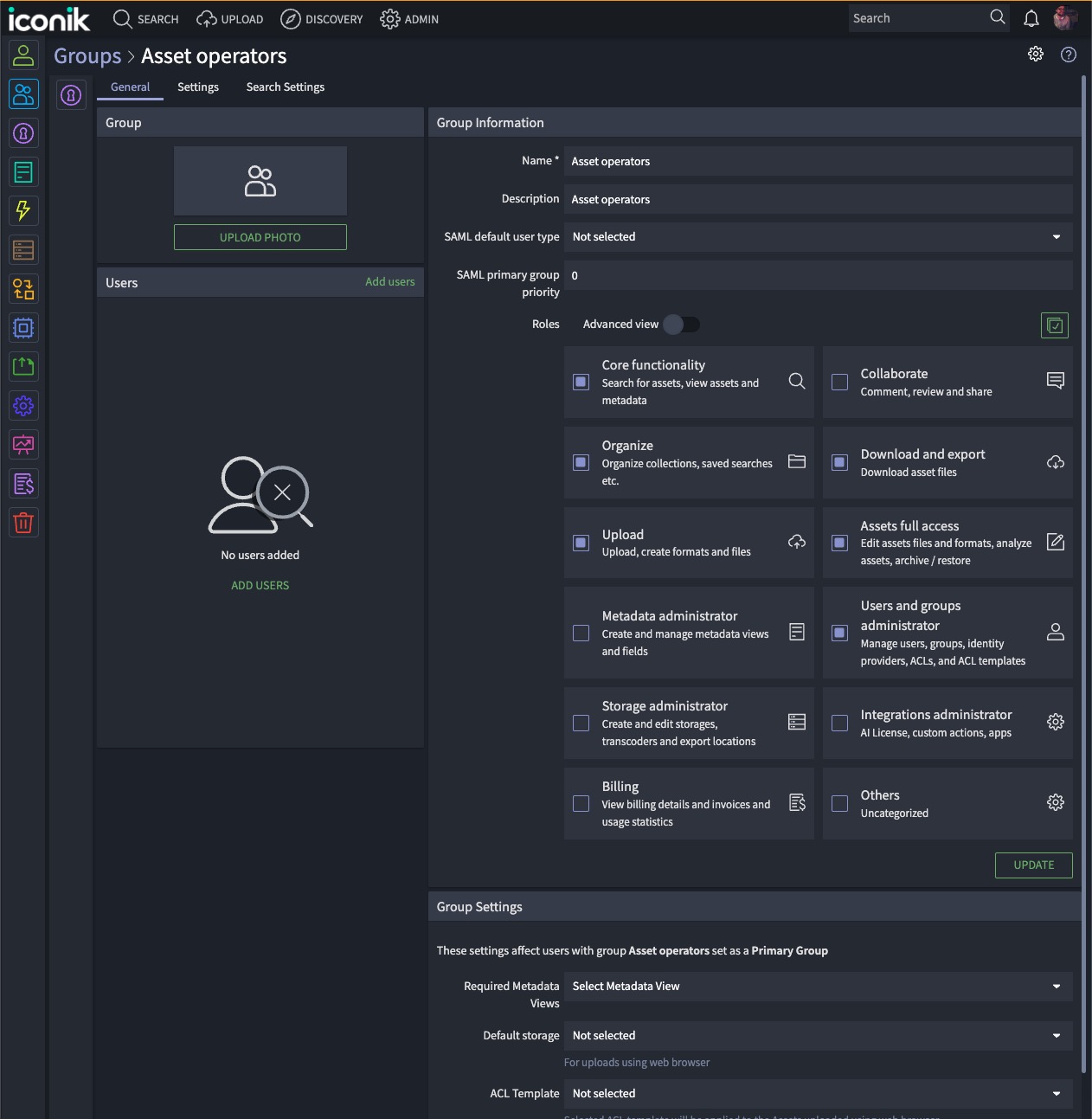The width and height of the screenshot is (1092, 1119).
Task: Click the red trash deleted-objects icon
Action: [x=23, y=522]
